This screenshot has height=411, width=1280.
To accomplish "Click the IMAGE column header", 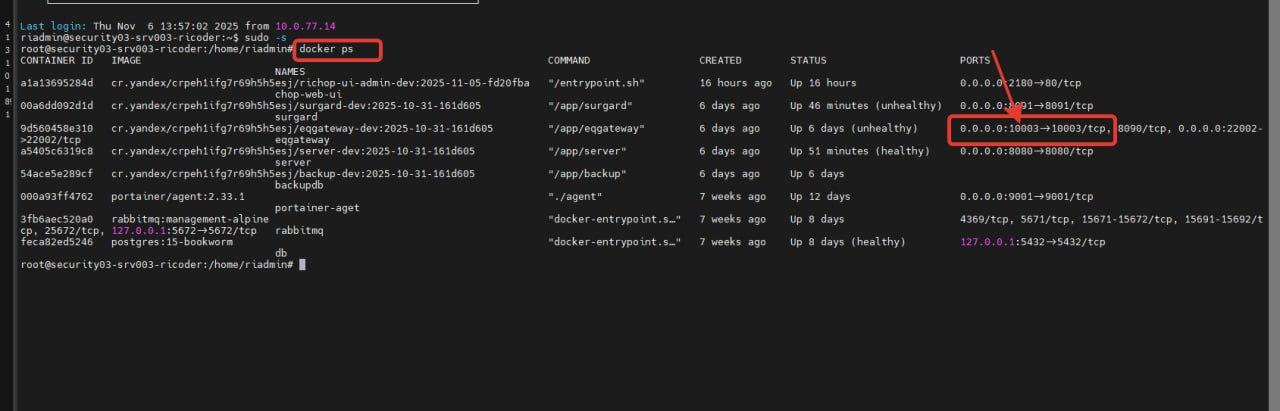I will [x=126, y=60].
